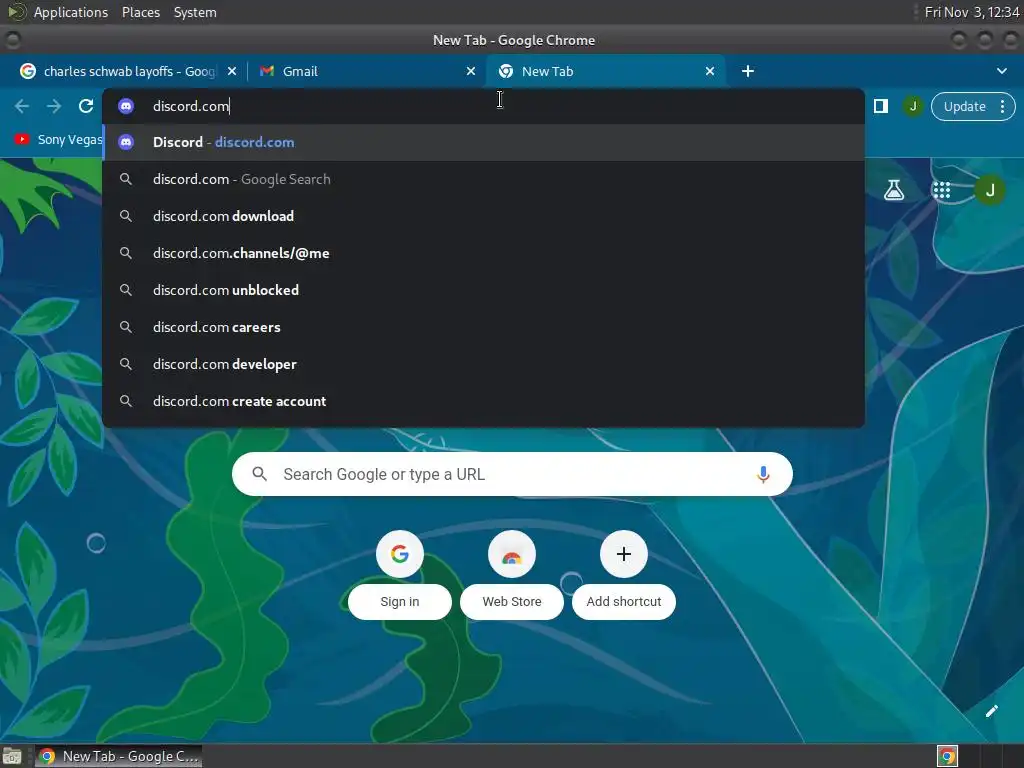Click the Add shortcut label
Screen dimensions: 1024x768
[x=624, y=601]
